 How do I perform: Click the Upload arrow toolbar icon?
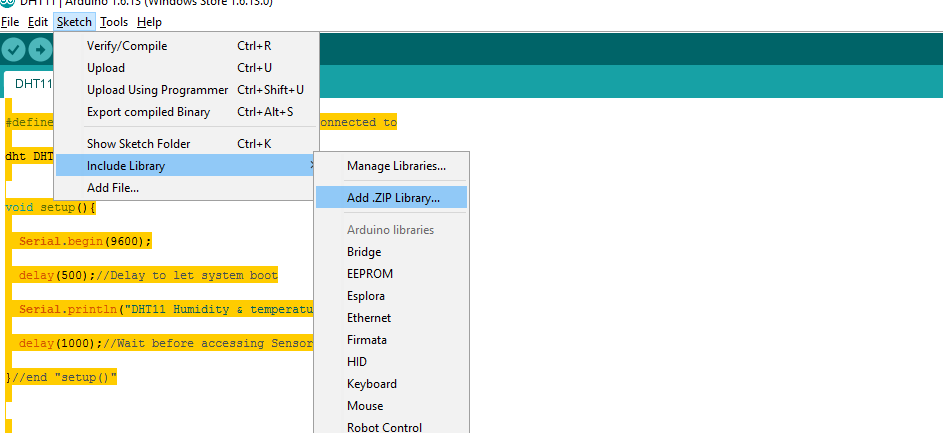click(40, 49)
